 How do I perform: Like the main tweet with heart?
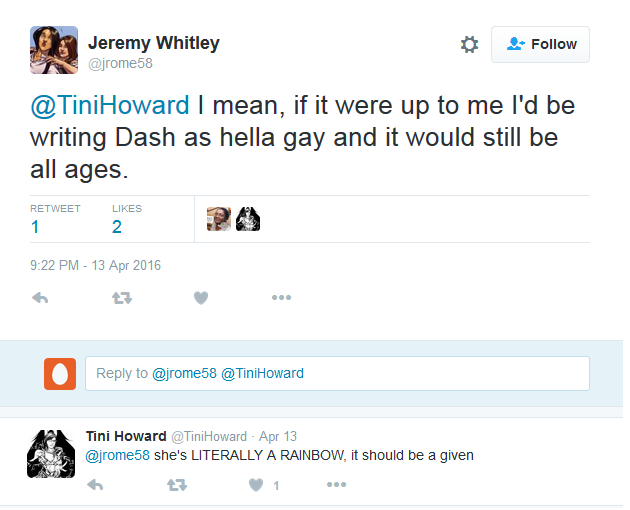pyautogui.click(x=201, y=298)
